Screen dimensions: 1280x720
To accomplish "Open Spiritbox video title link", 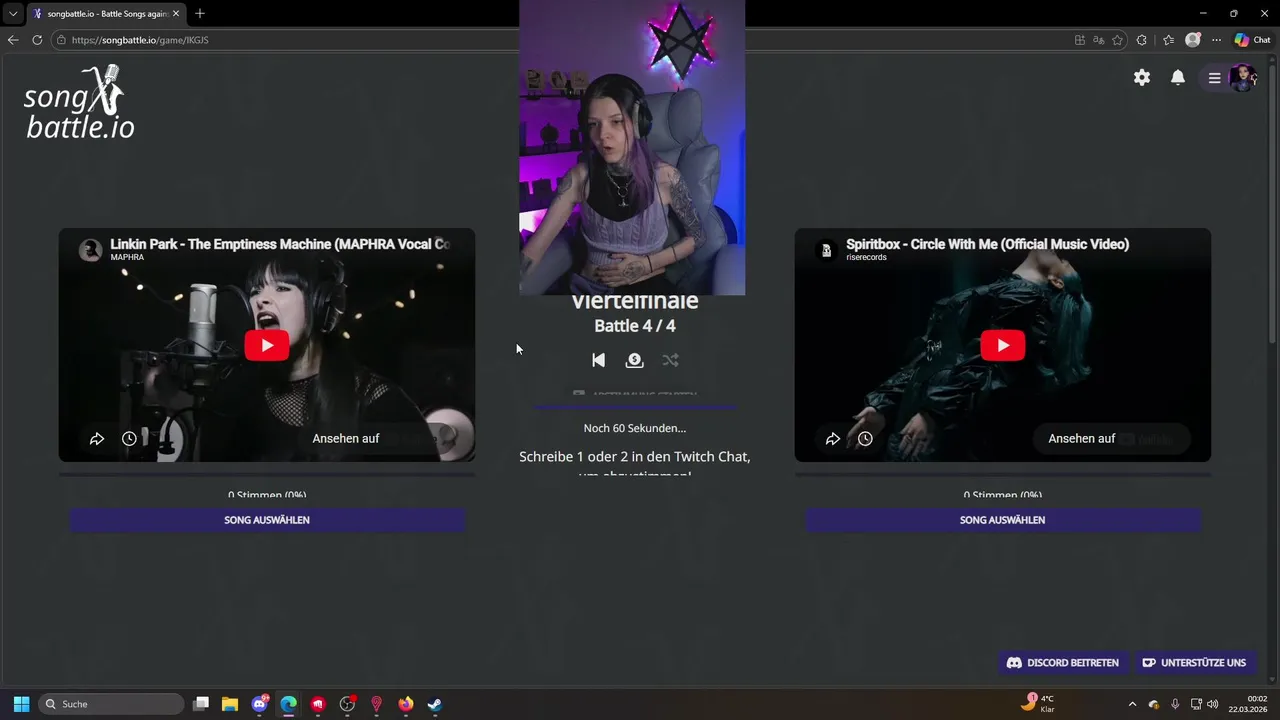I will tap(987, 244).
